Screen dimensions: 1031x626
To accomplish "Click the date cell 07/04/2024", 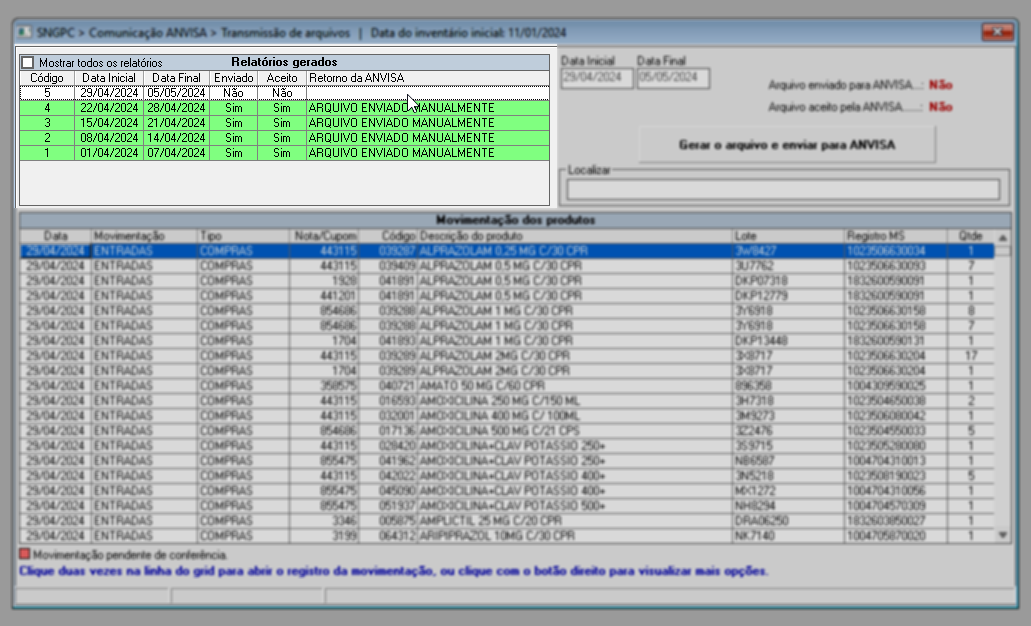I will click(176, 153).
